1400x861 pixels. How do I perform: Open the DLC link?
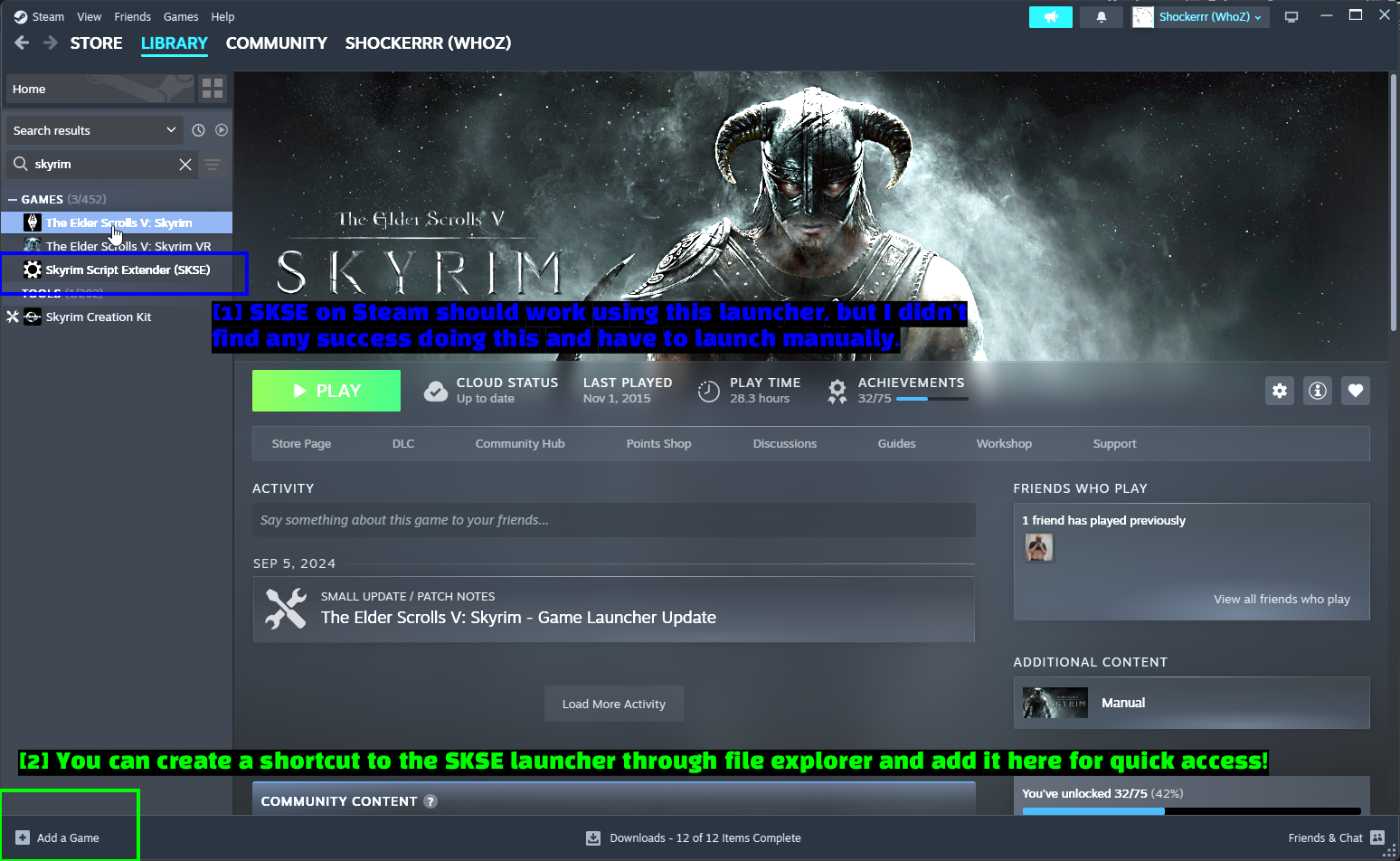coord(403,444)
